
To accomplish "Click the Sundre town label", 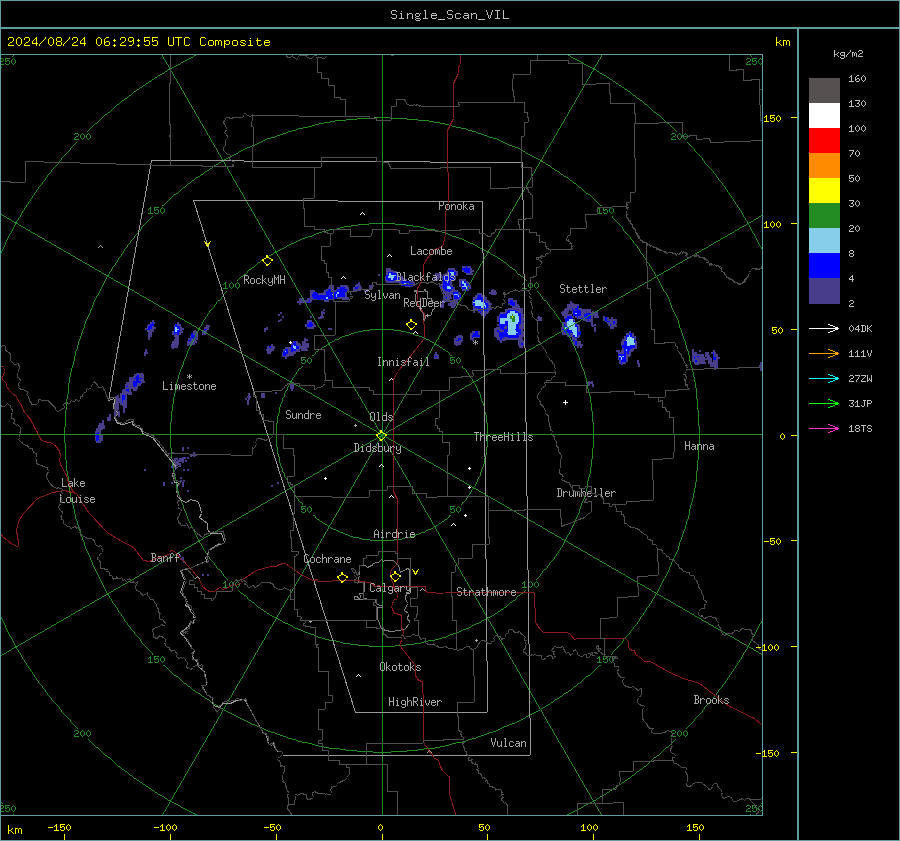I will (x=303, y=414).
